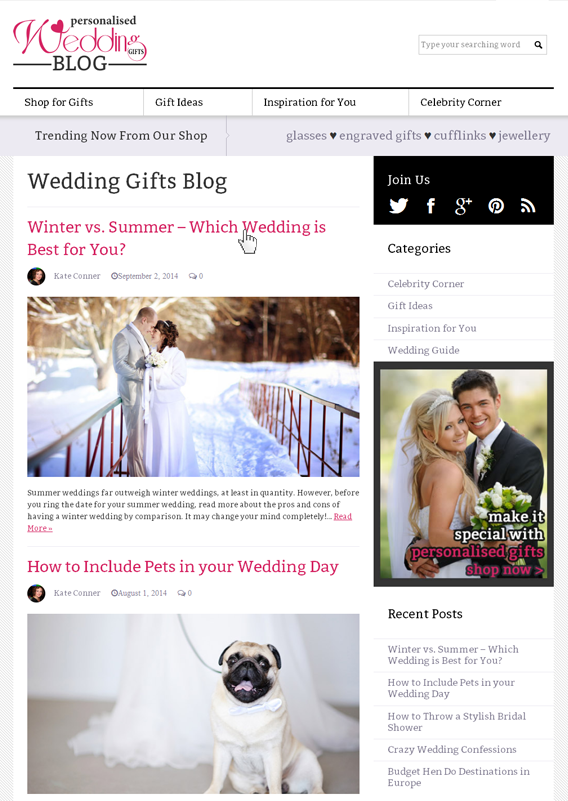The width and height of the screenshot is (568, 801).
Task: Open the Gift Ideas menu item
Action: click(x=179, y=102)
